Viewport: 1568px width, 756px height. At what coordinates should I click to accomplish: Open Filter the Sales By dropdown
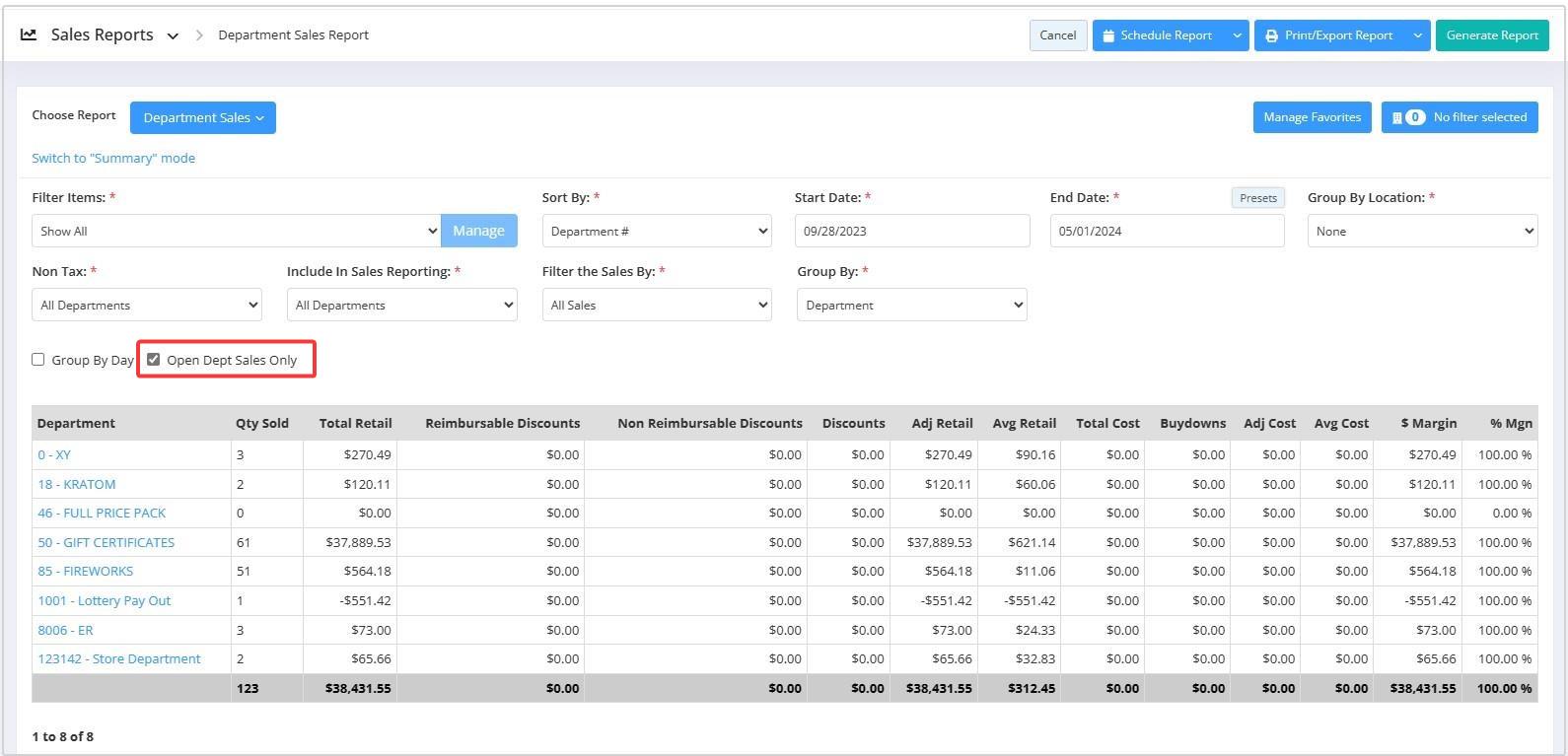click(x=657, y=305)
